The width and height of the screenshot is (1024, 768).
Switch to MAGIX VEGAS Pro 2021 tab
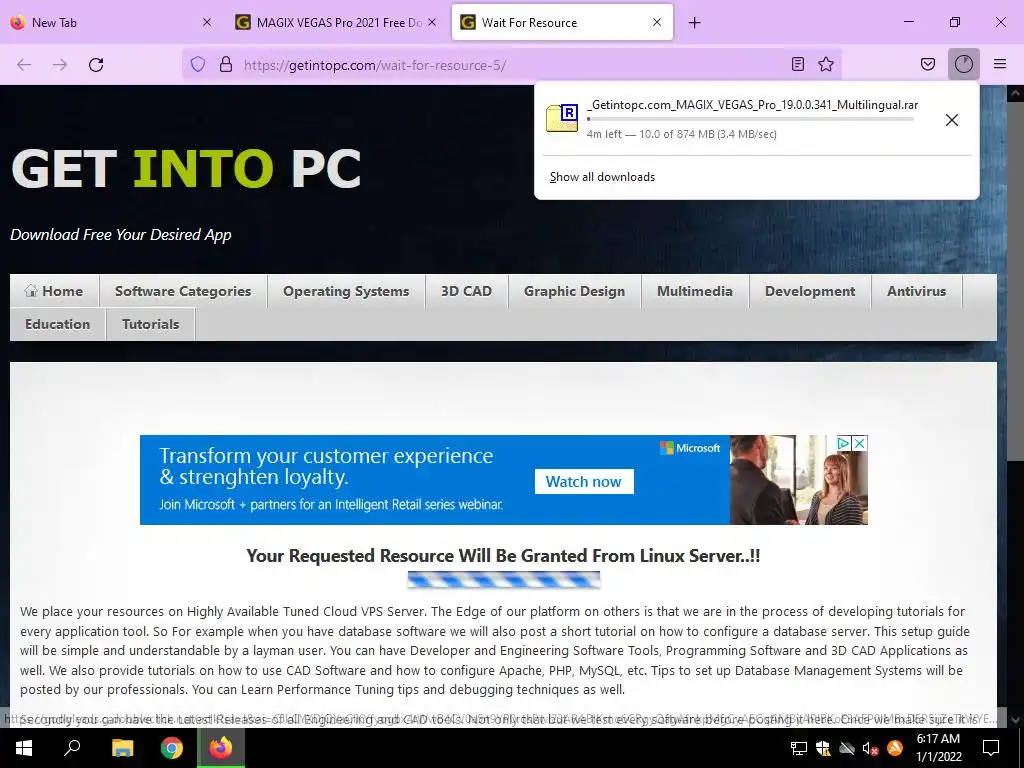pyautogui.click(x=336, y=22)
